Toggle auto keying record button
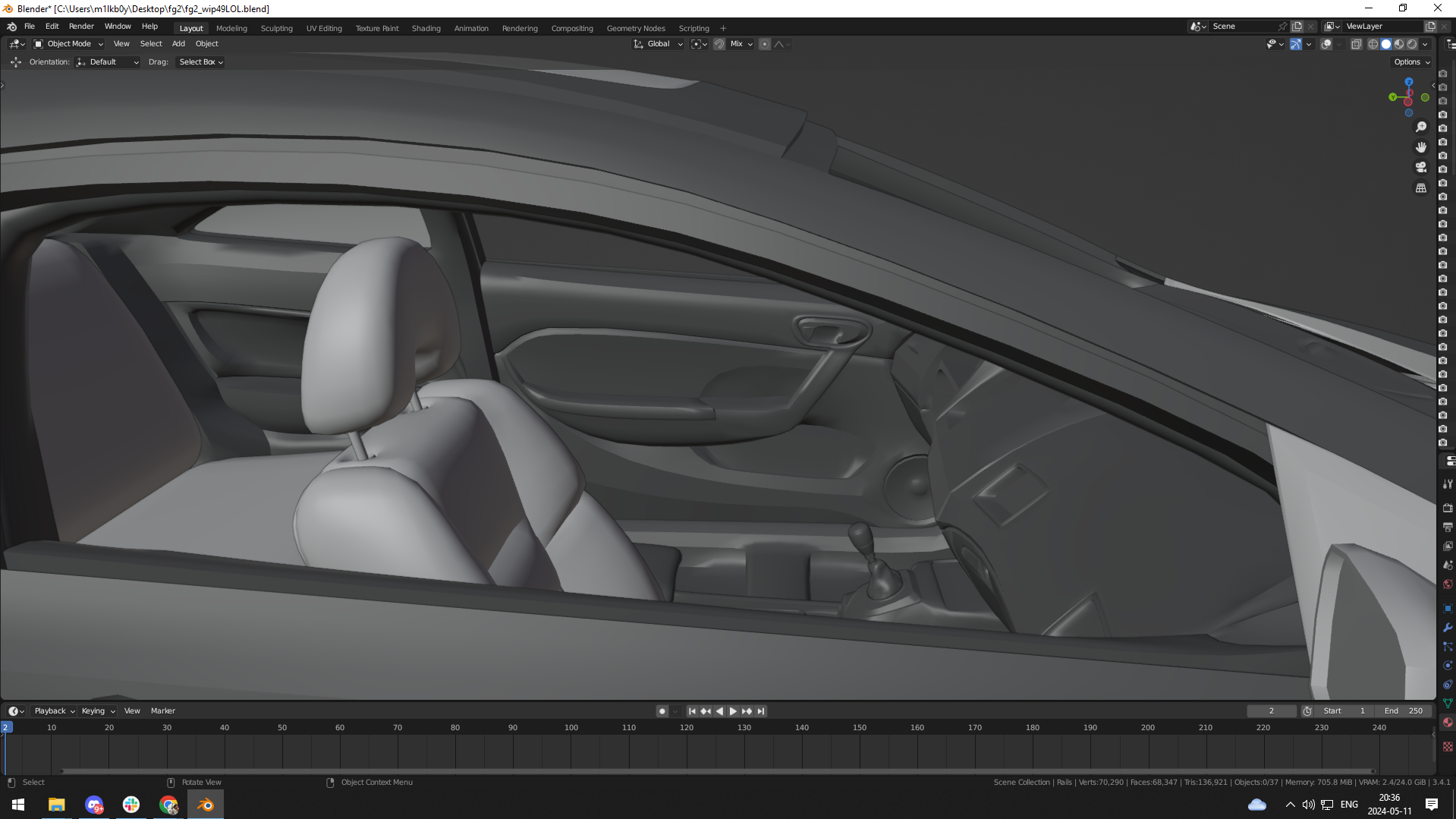 [662, 711]
